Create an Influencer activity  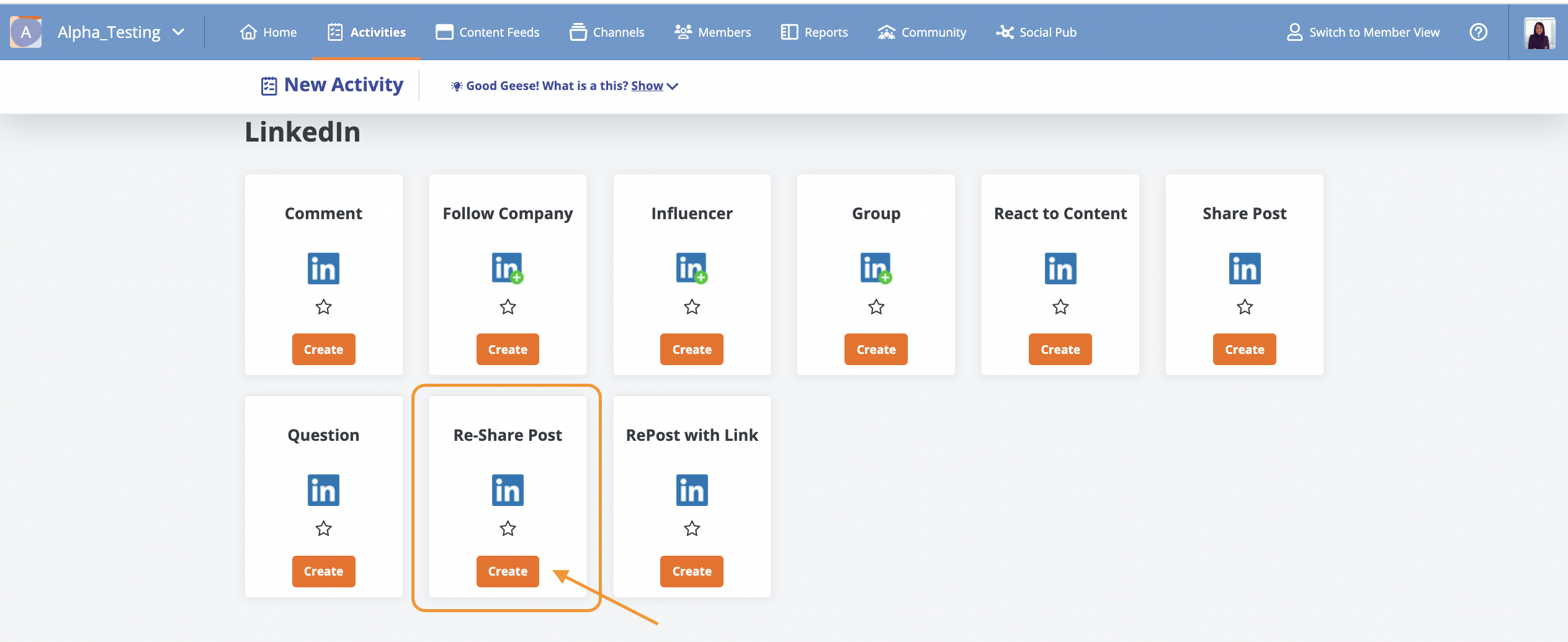[692, 349]
